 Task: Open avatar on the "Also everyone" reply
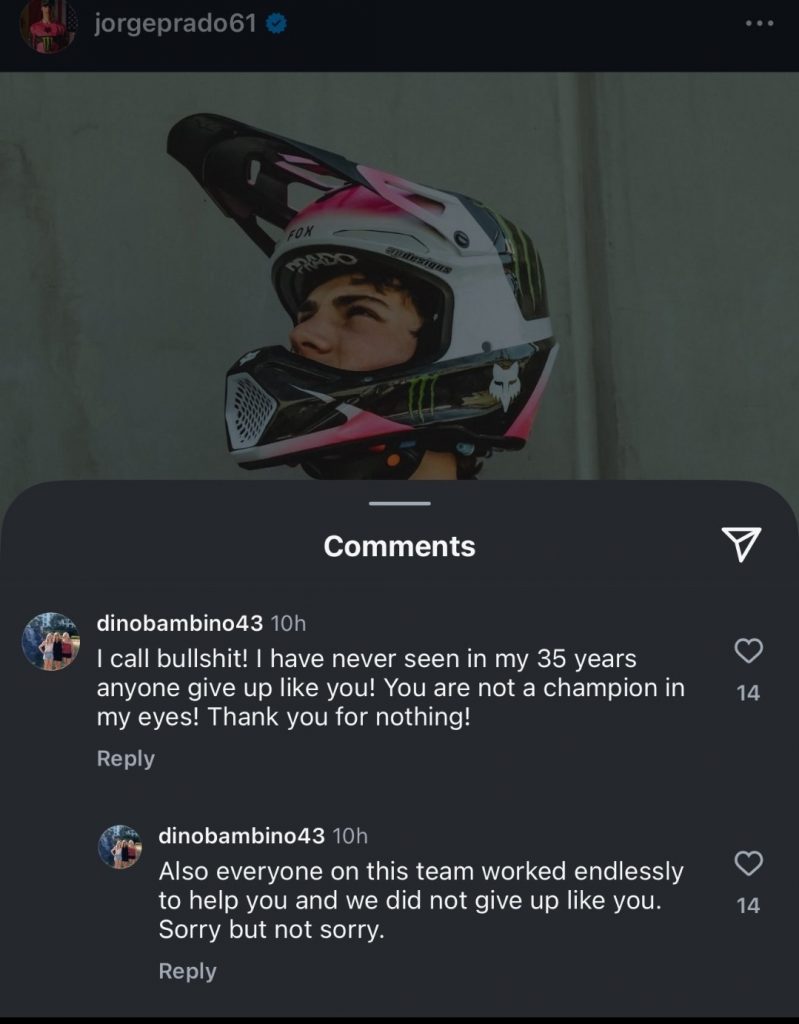119,846
